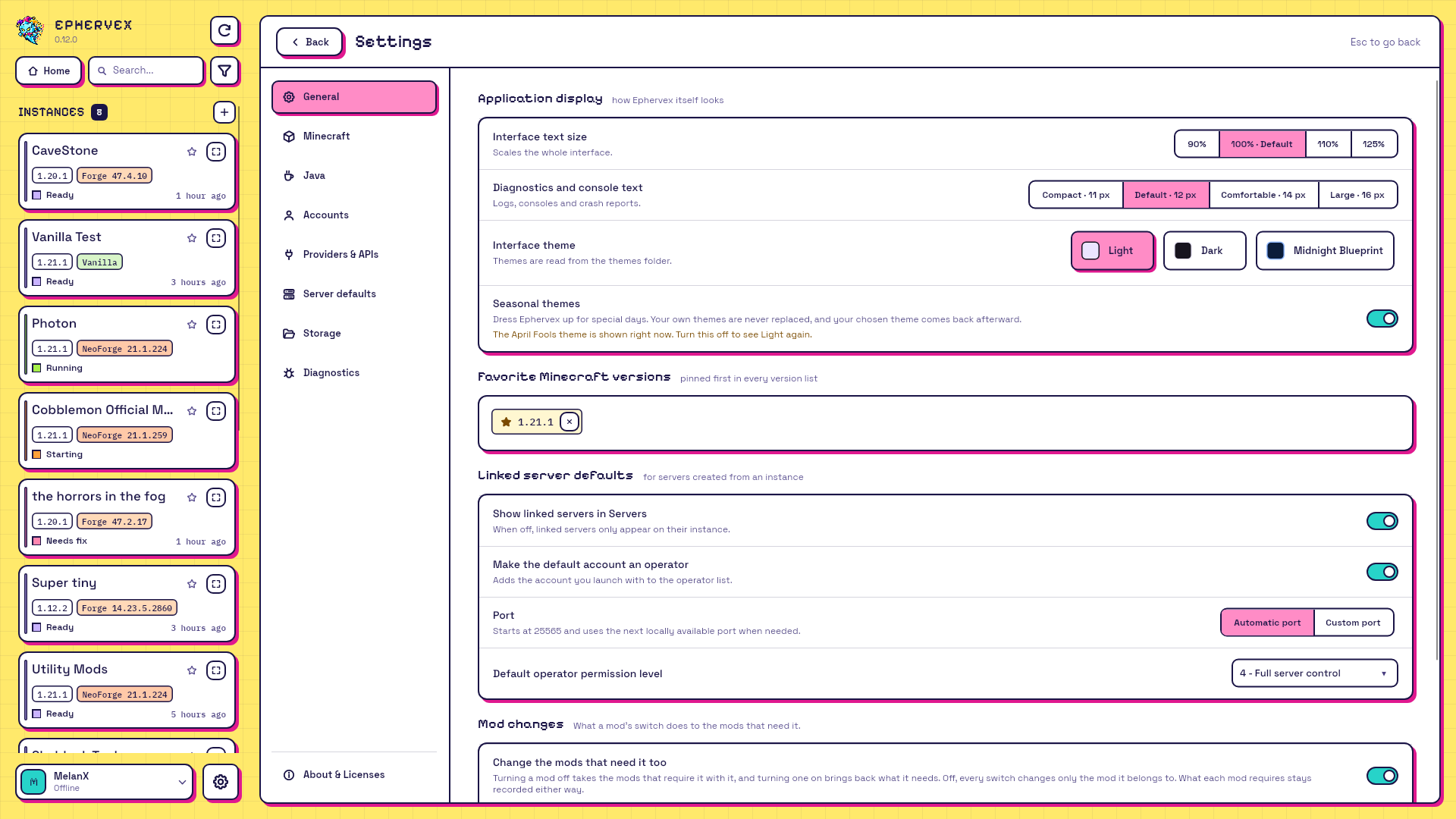Open the Accounts settings tab
This screenshot has height=819, width=1456.
click(354, 215)
